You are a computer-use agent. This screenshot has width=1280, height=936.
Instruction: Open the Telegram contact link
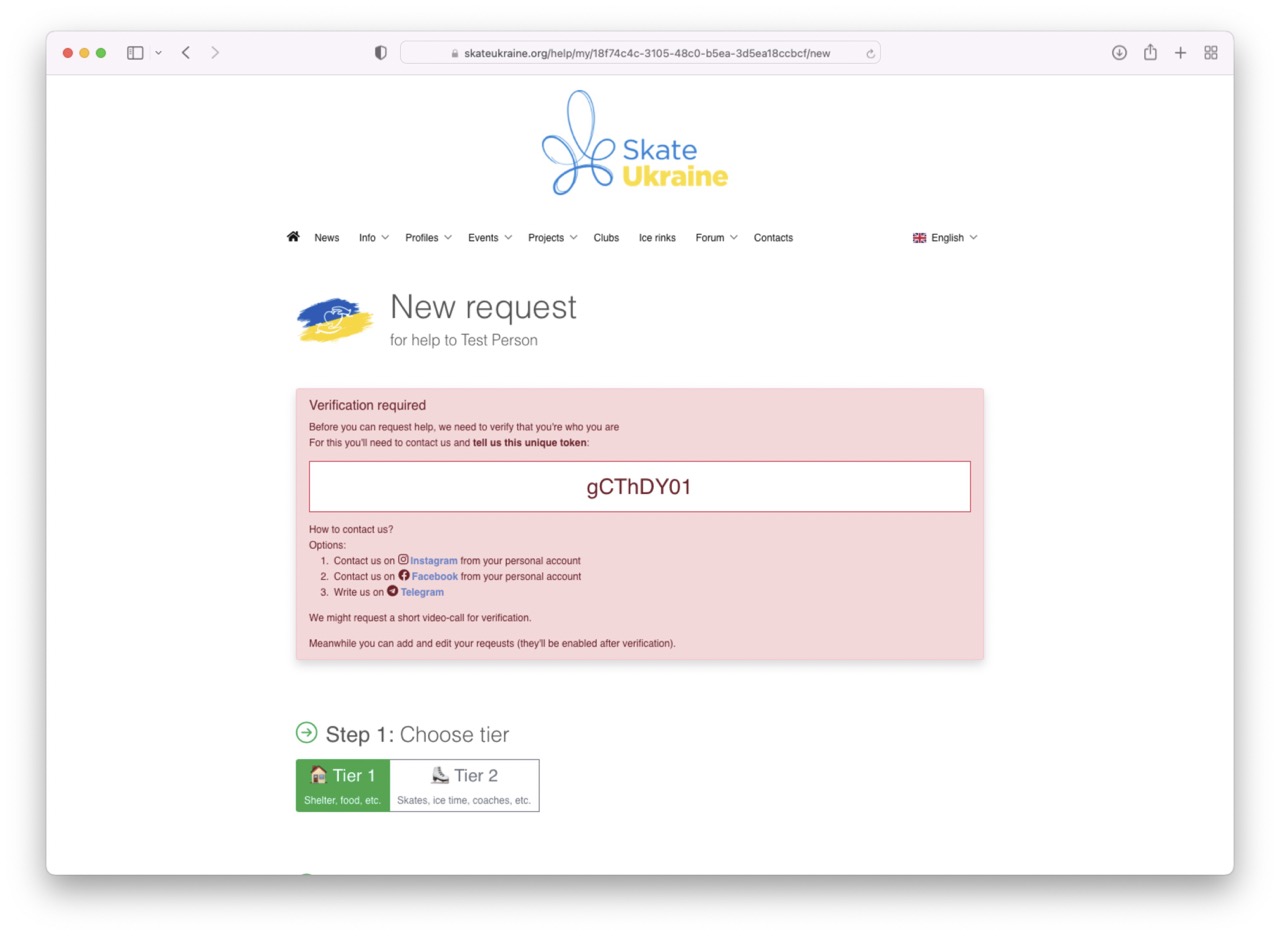[x=422, y=592]
